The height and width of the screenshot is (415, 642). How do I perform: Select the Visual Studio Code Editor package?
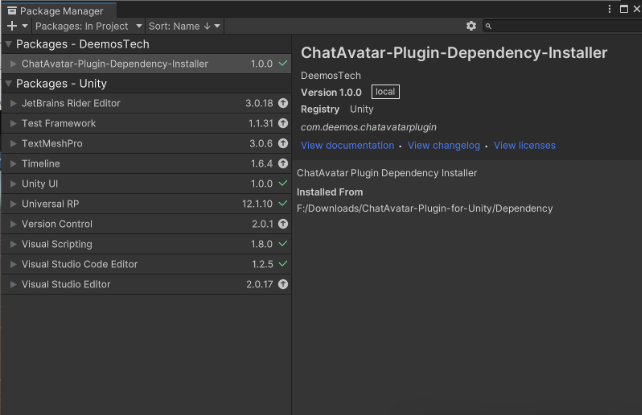146,264
